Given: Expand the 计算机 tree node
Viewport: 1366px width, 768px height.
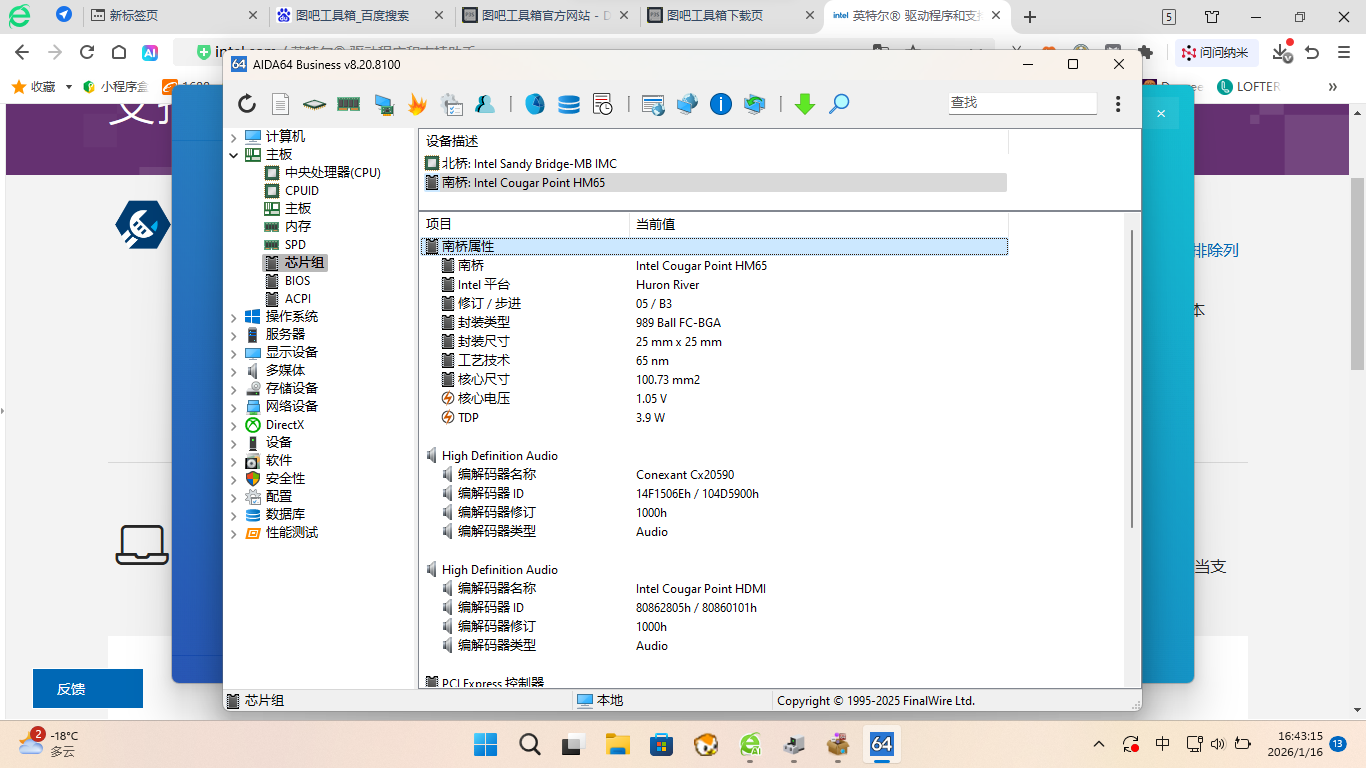Looking at the screenshot, I should point(234,137).
